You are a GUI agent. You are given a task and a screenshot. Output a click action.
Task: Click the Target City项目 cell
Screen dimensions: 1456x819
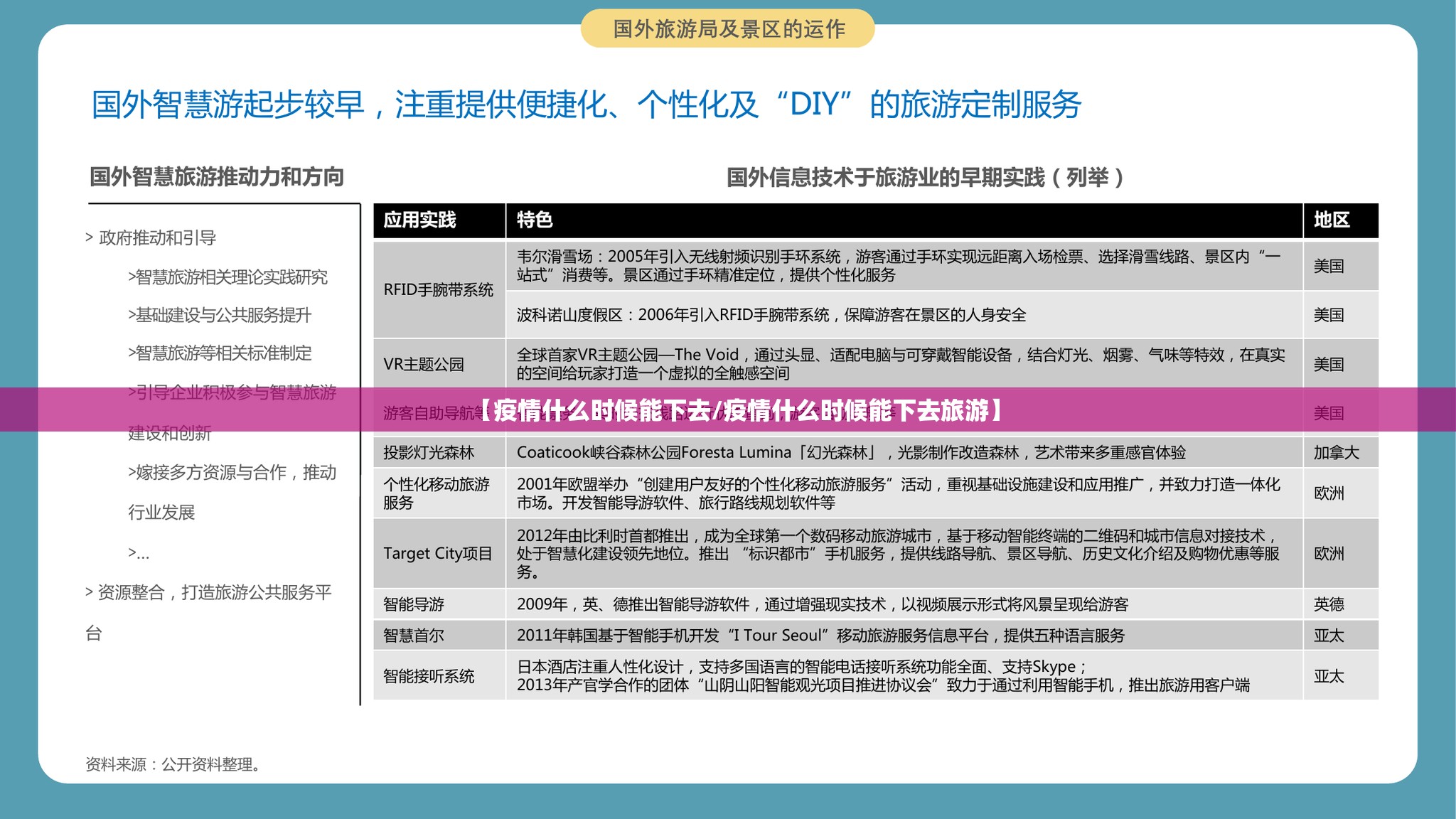pos(438,554)
